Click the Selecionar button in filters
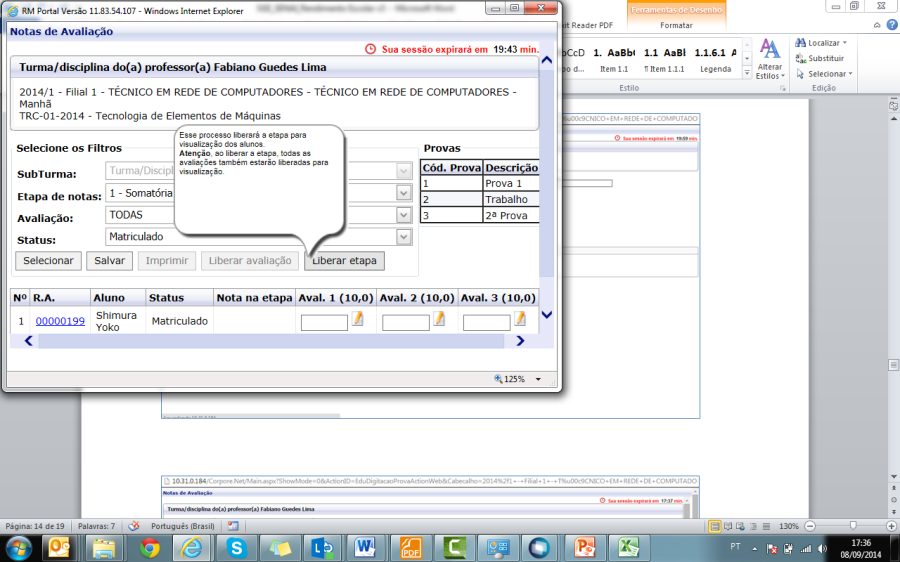The height and width of the screenshot is (562, 900). pyautogui.click(x=48, y=261)
